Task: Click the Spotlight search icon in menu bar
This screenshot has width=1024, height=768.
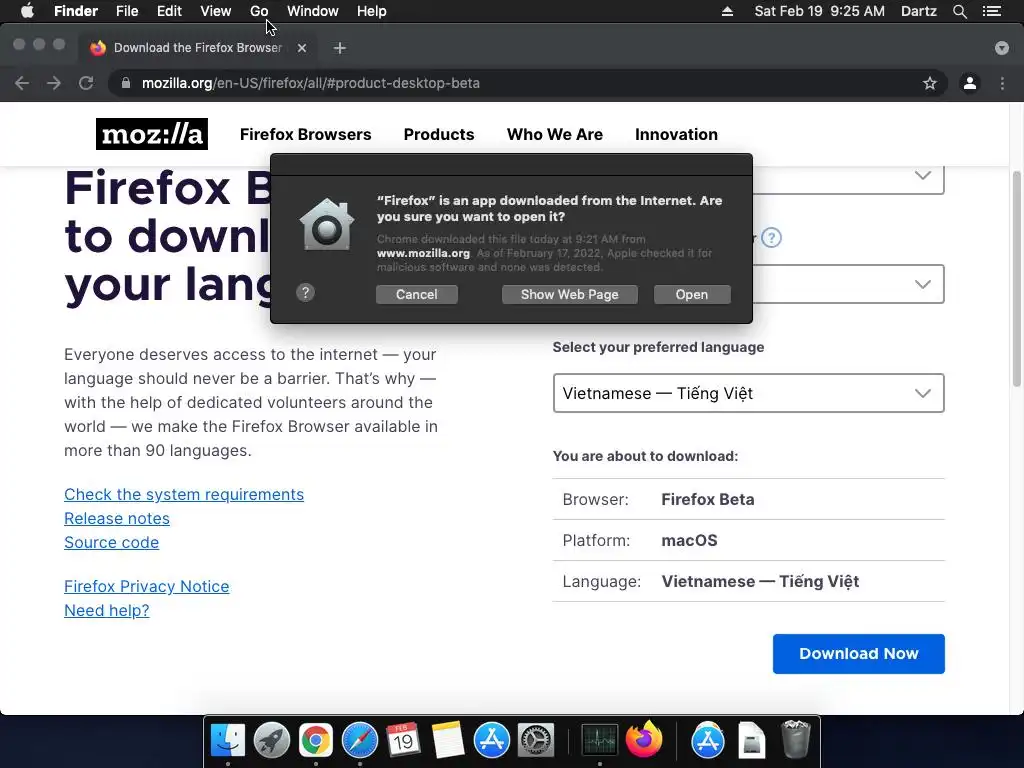Action: click(959, 11)
